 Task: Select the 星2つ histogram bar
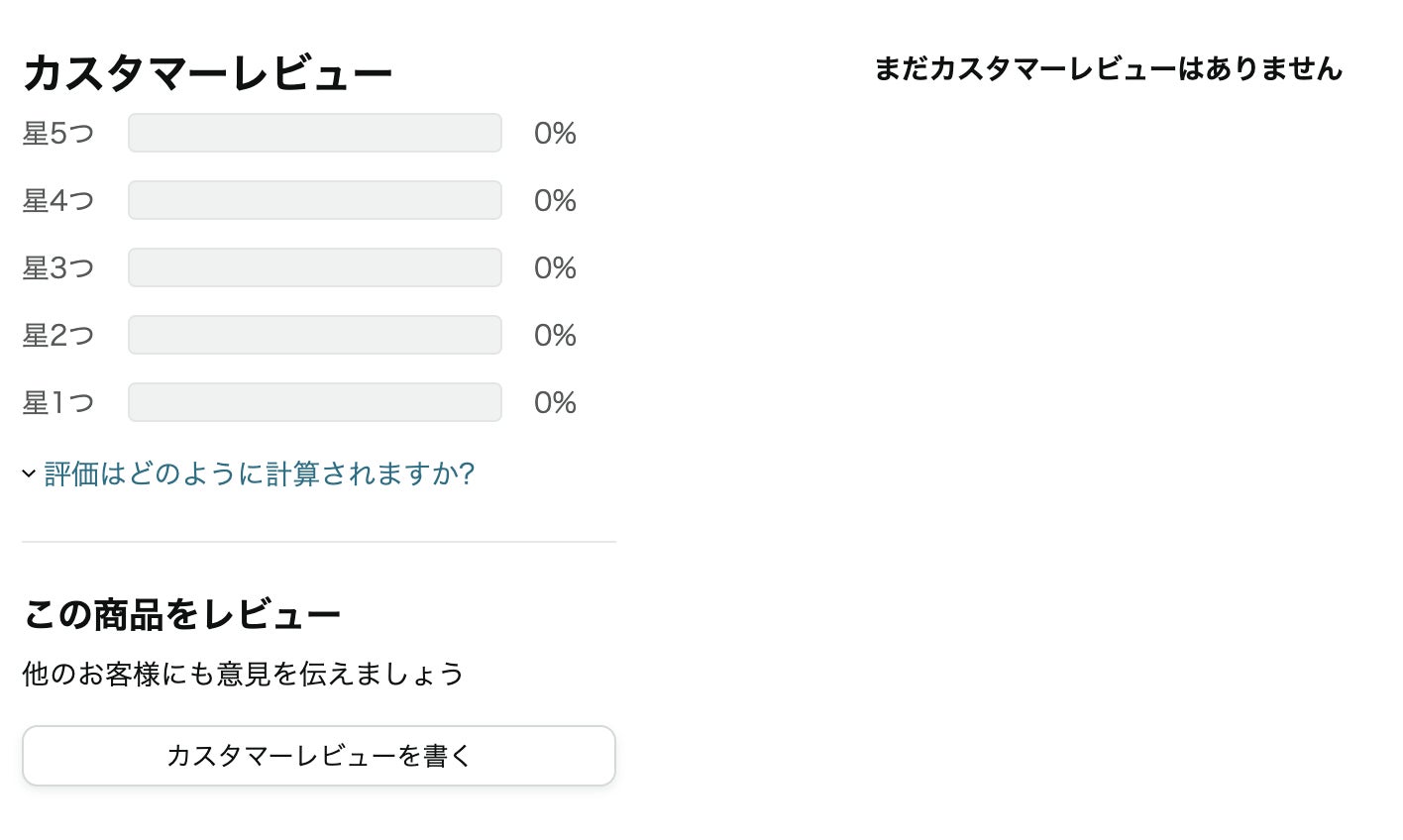[315, 335]
